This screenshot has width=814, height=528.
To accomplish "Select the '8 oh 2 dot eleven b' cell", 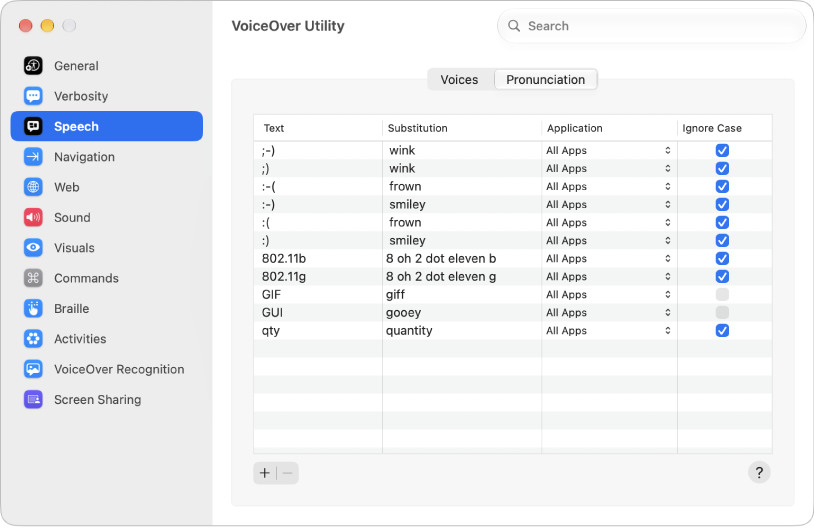I will pos(462,259).
